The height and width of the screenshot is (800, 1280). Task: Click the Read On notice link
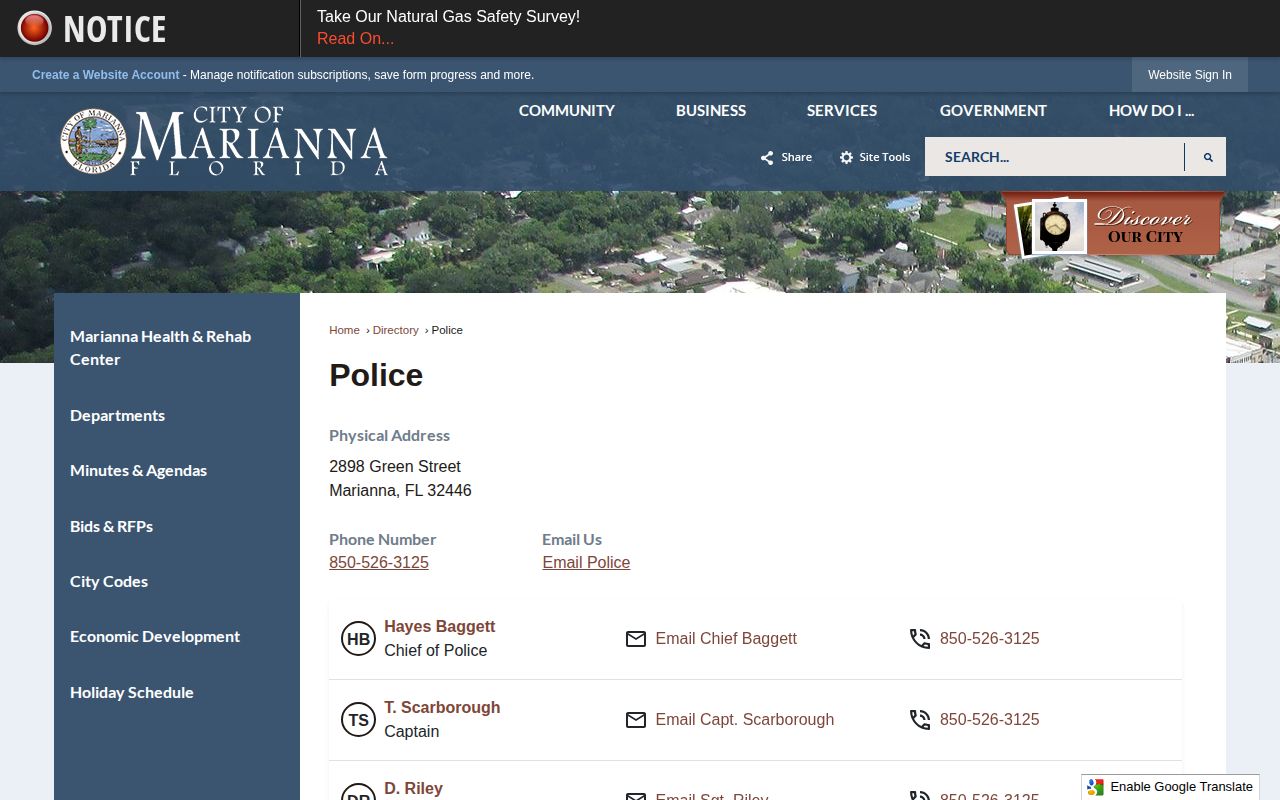pos(355,39)
